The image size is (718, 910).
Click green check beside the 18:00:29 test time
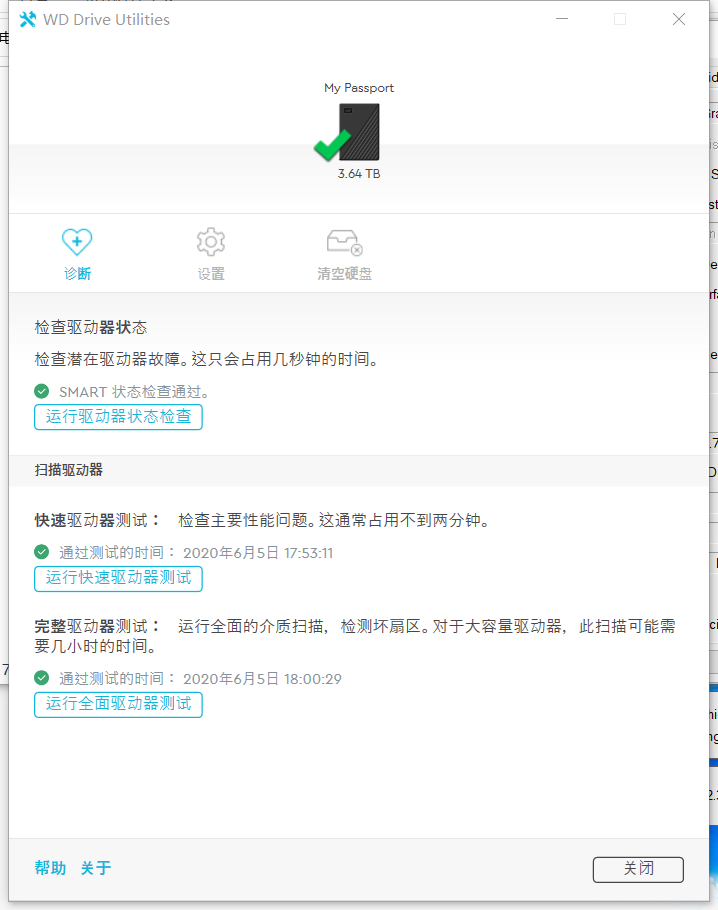42,678
